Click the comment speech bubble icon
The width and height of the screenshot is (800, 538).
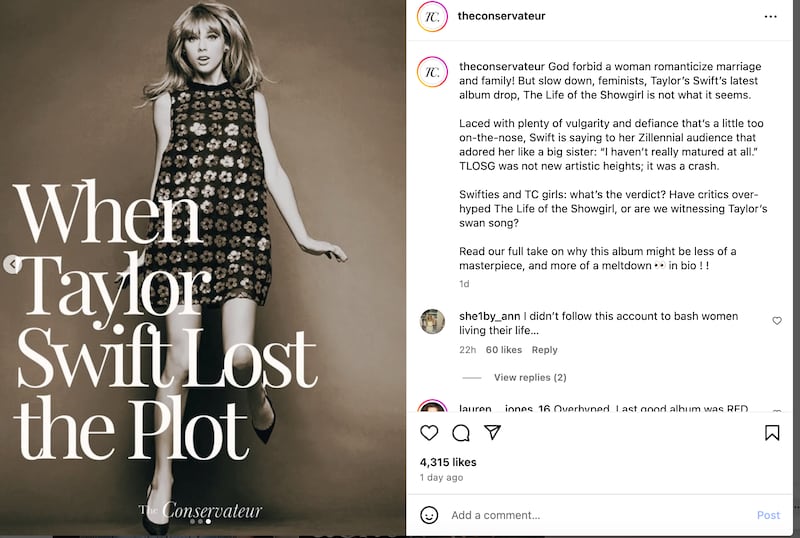[461, 433]
